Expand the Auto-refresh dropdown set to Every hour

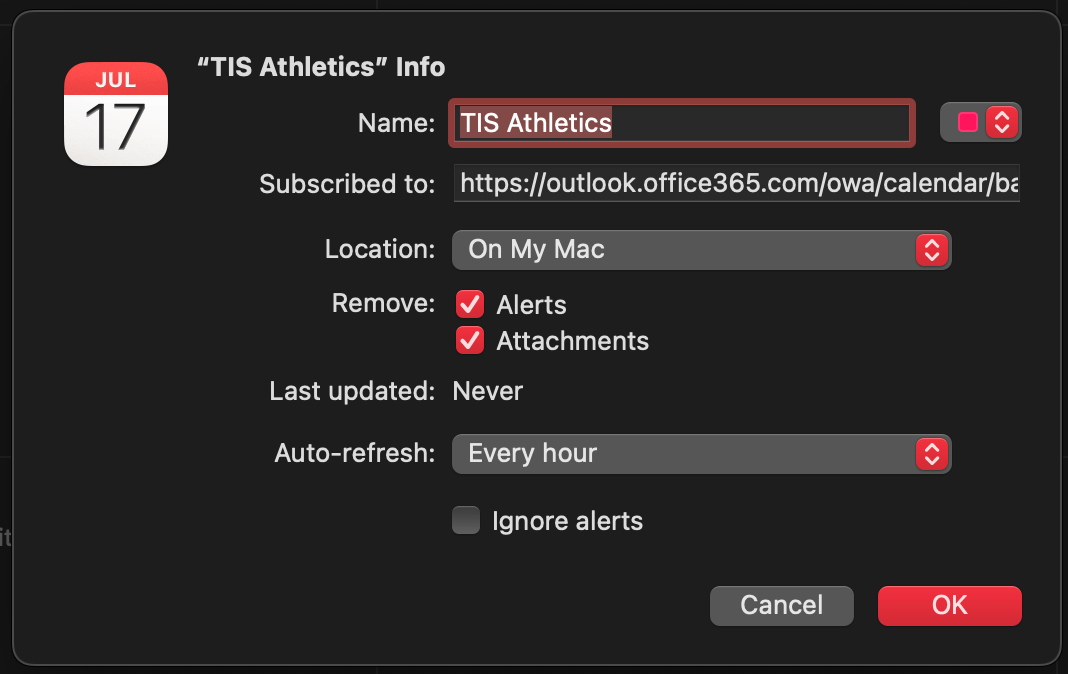pos(690,454)
